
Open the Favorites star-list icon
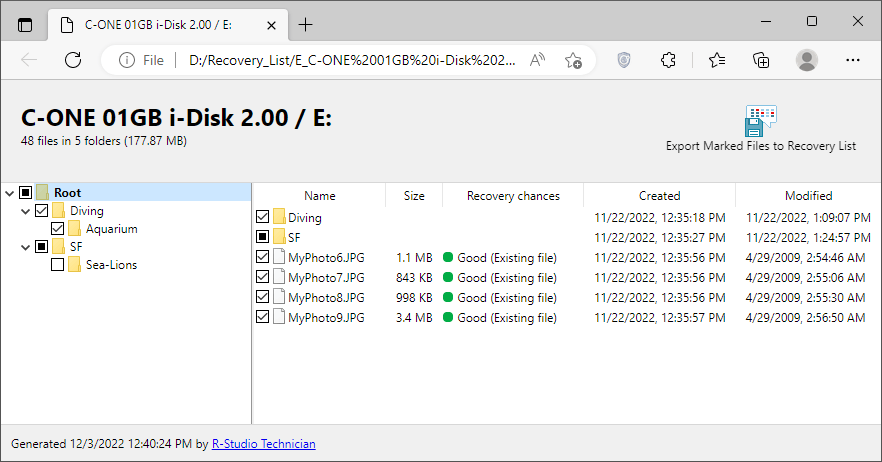point(716,60)
